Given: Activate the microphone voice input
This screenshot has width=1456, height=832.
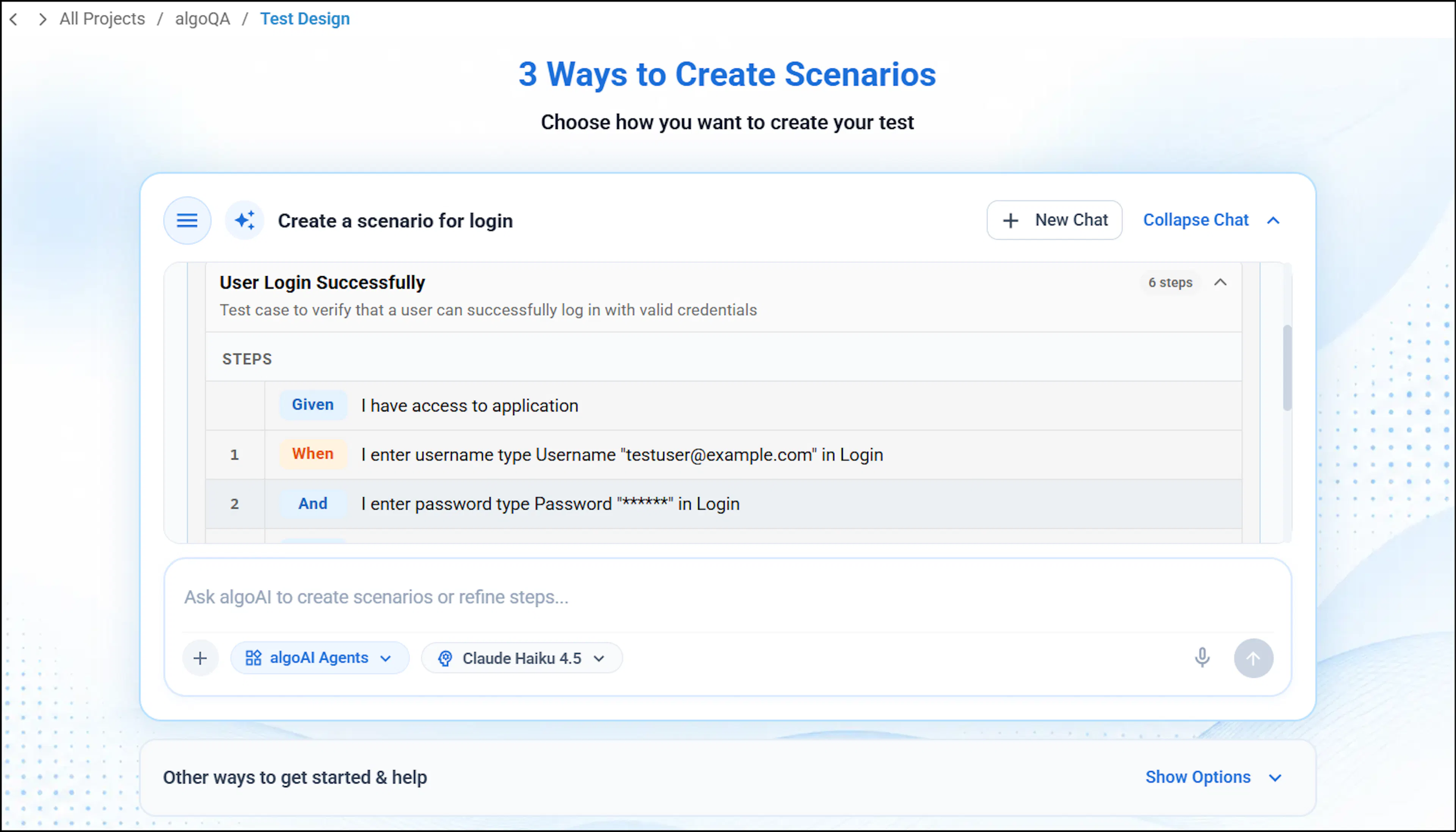Looking at the screenshot, I should pos(1202,658).
